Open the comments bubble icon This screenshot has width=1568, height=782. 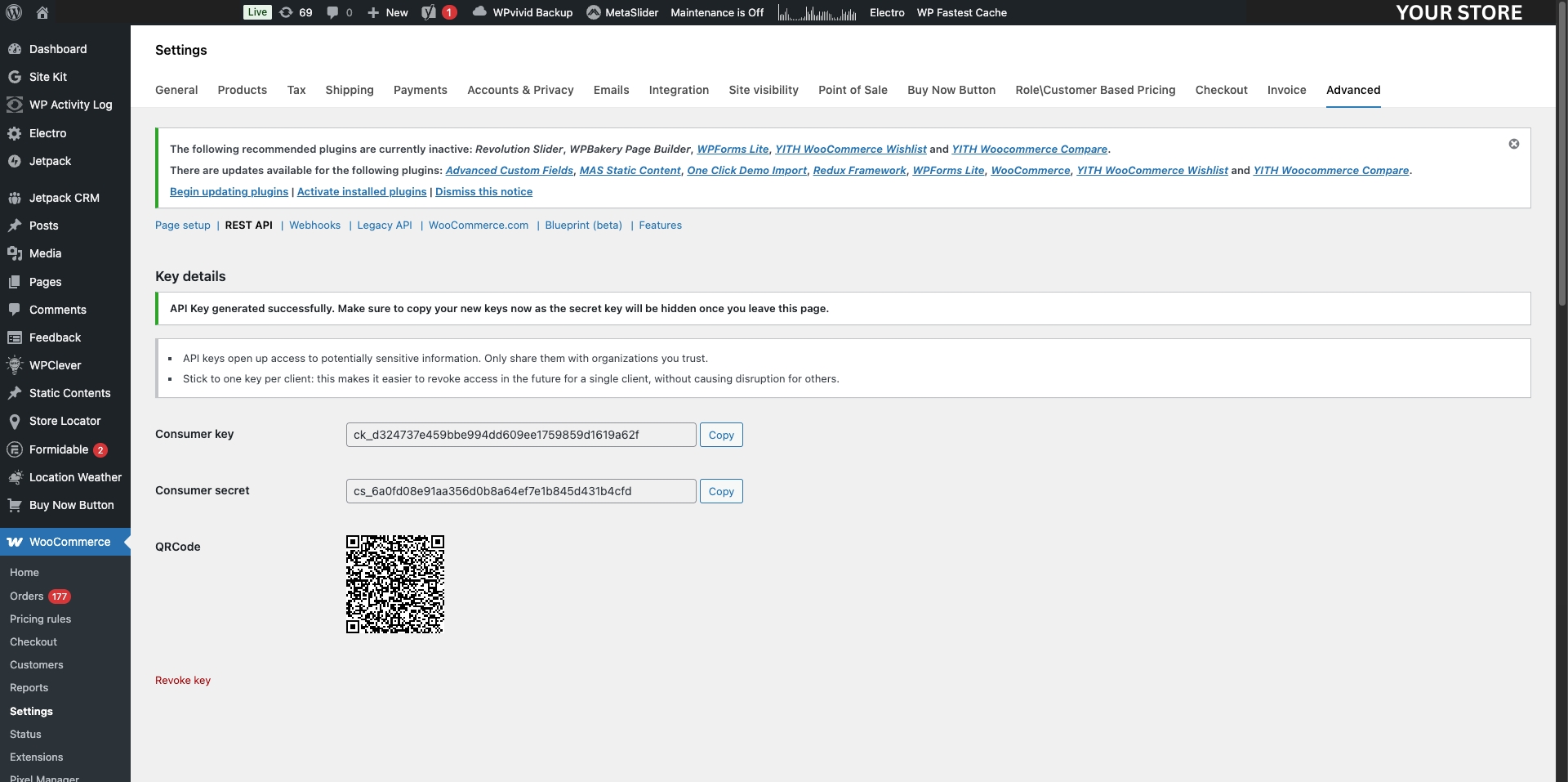332,12
